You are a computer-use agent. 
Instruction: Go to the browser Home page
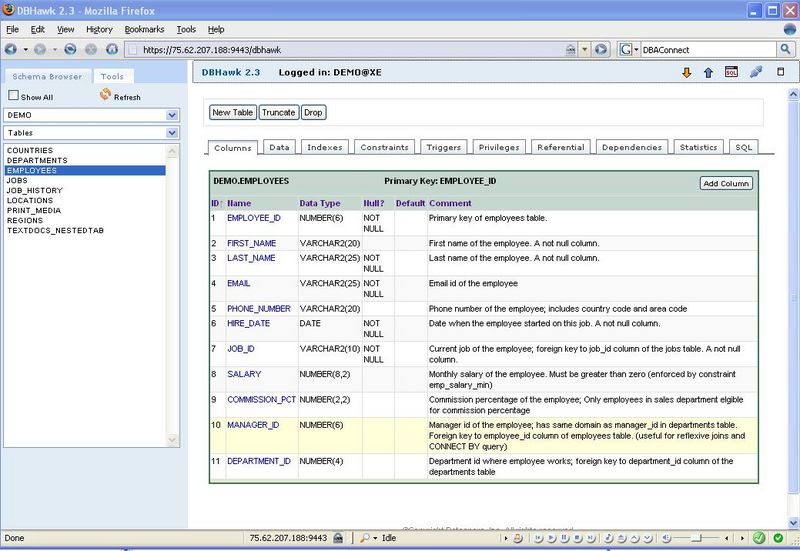pos(112,49)
